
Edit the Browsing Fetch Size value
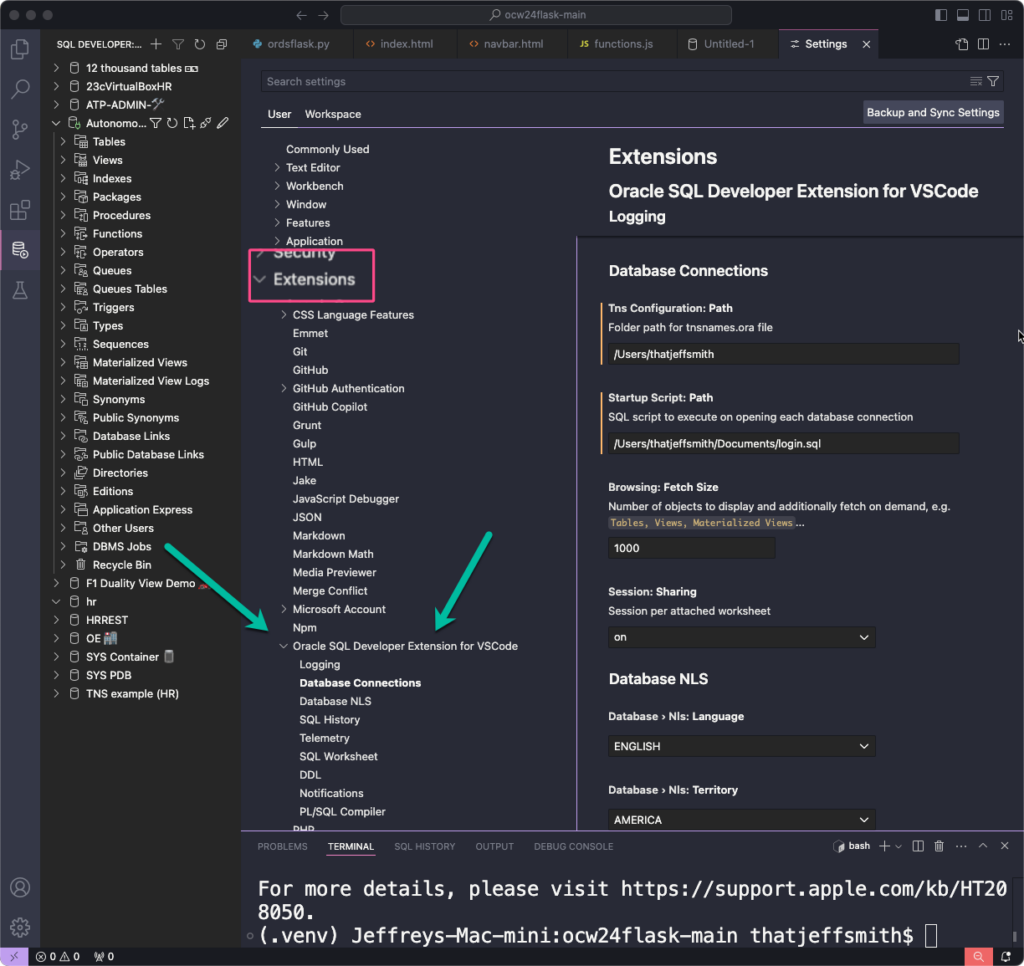(x=691, y=548)
